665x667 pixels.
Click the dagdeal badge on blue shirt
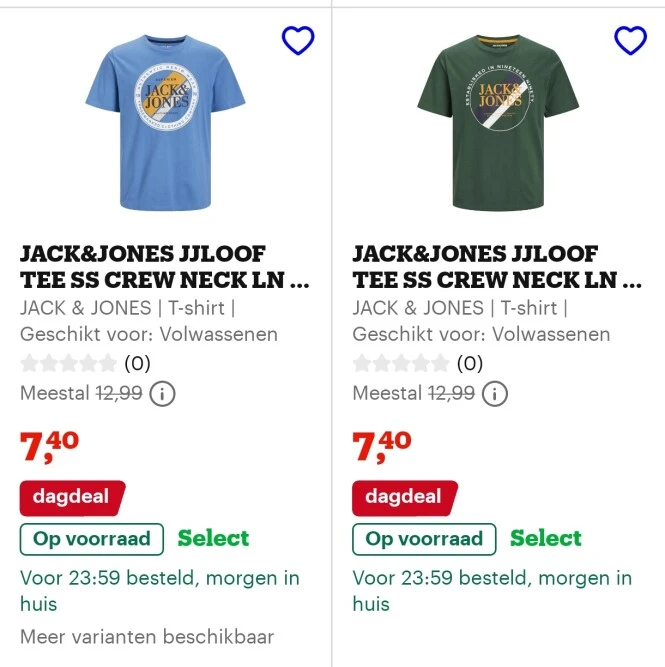click(x=71, y=497)
